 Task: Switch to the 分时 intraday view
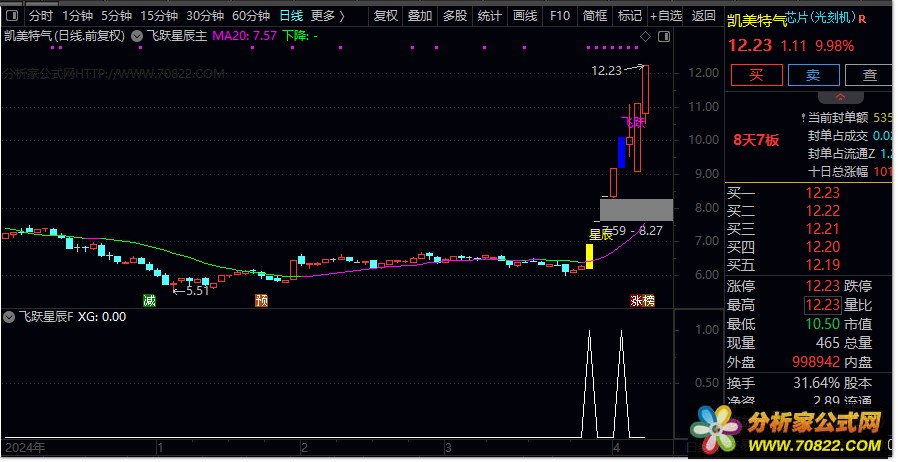[41, 15]
